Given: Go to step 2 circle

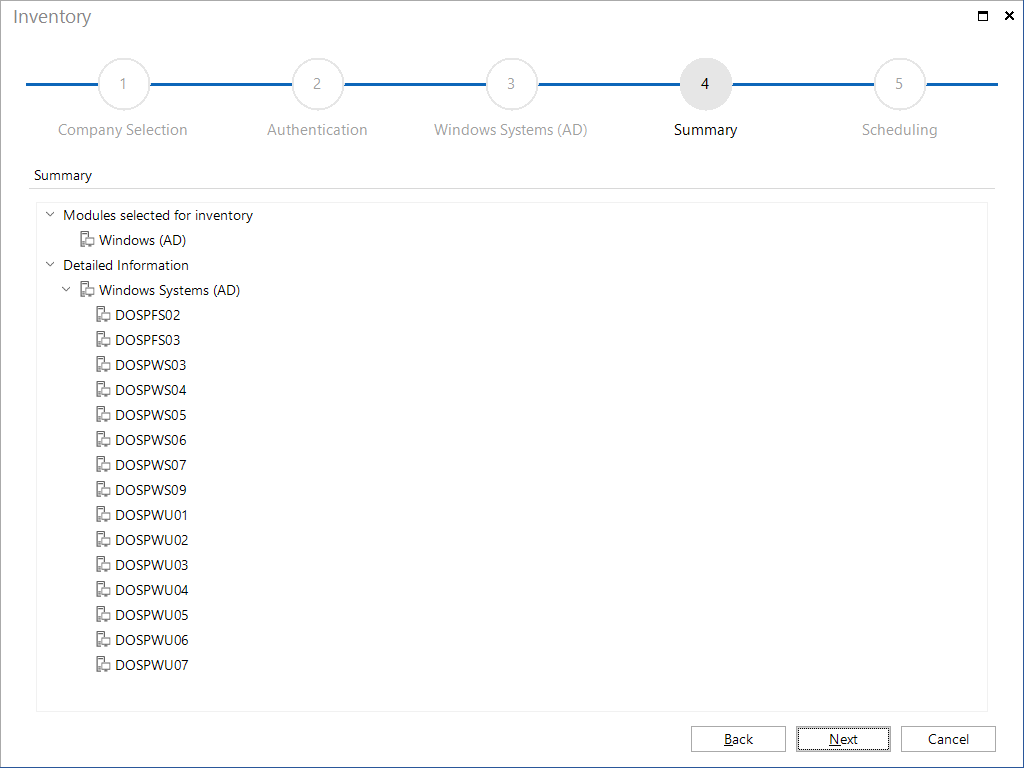Looking at the screenshot, I should tap(317, 84).
